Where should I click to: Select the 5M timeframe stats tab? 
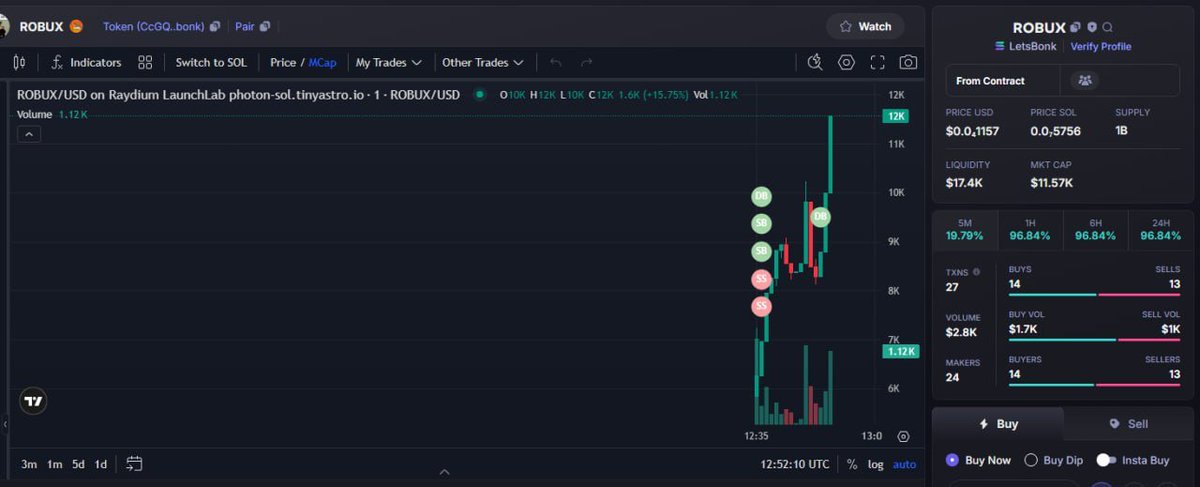tap(964, 229)
